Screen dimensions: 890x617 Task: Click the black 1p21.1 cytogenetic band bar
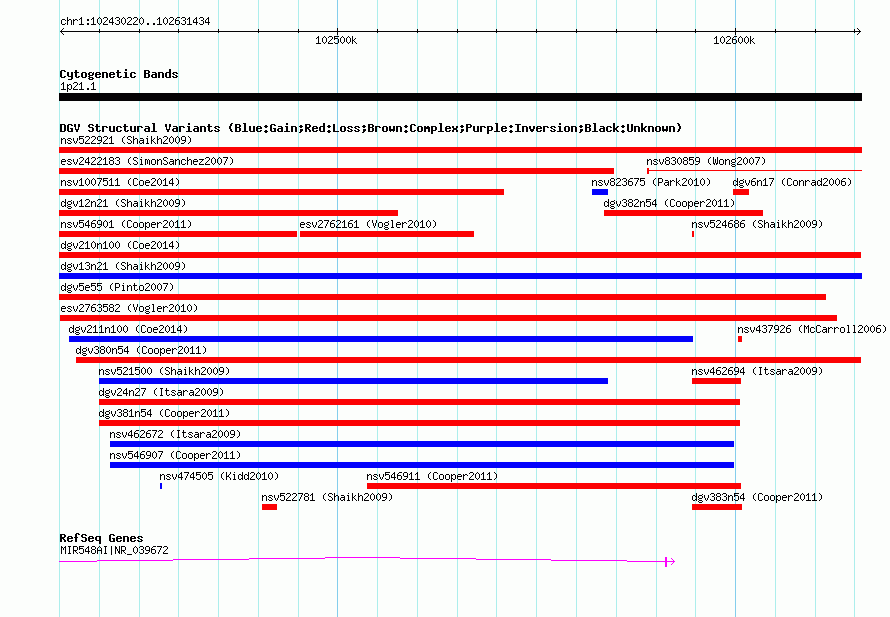point(460,97)
